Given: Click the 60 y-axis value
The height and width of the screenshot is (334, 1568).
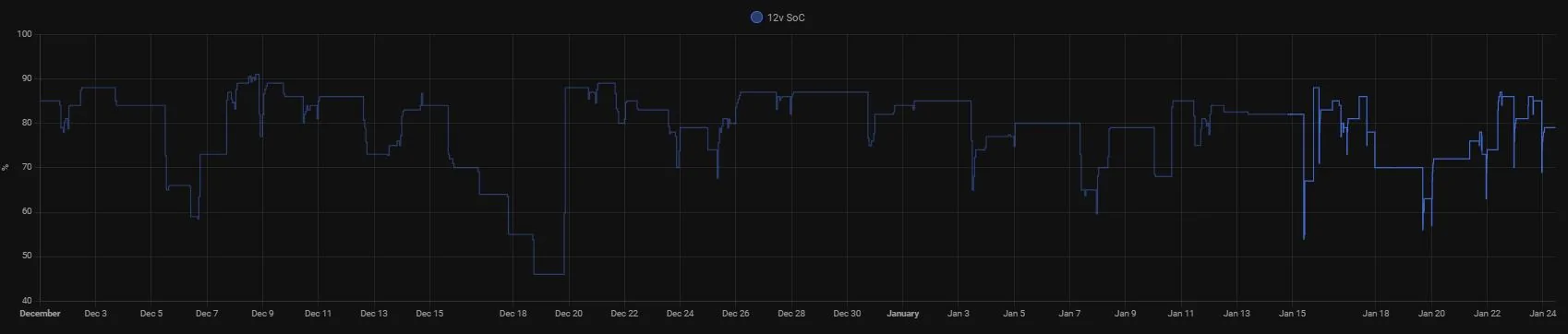Looking at the screenshot, I should click(x=27, y=211).
